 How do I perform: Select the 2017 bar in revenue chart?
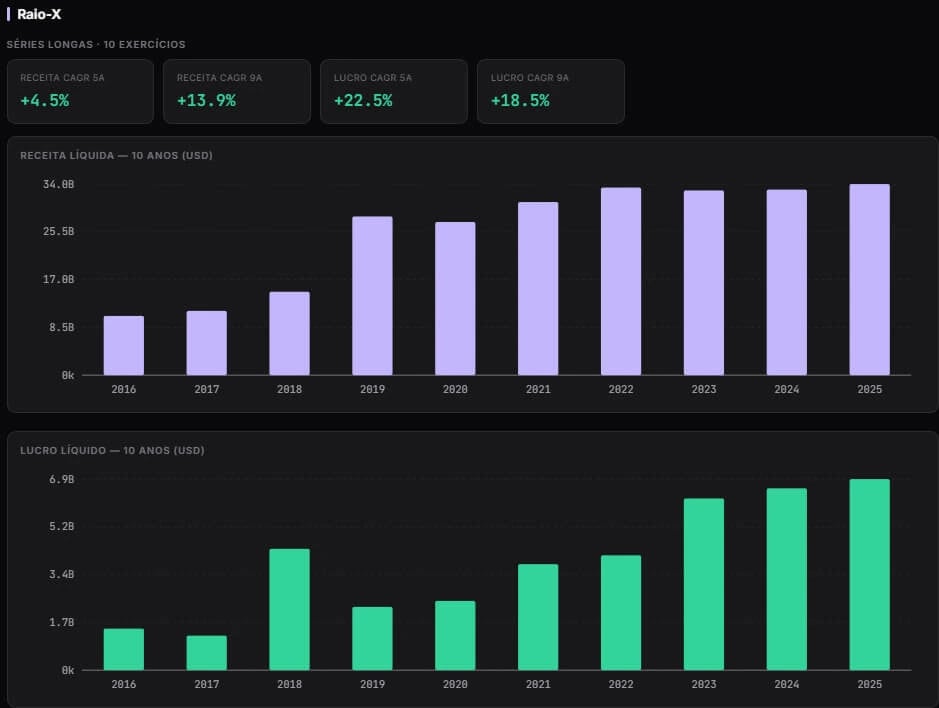coord(207,343)
